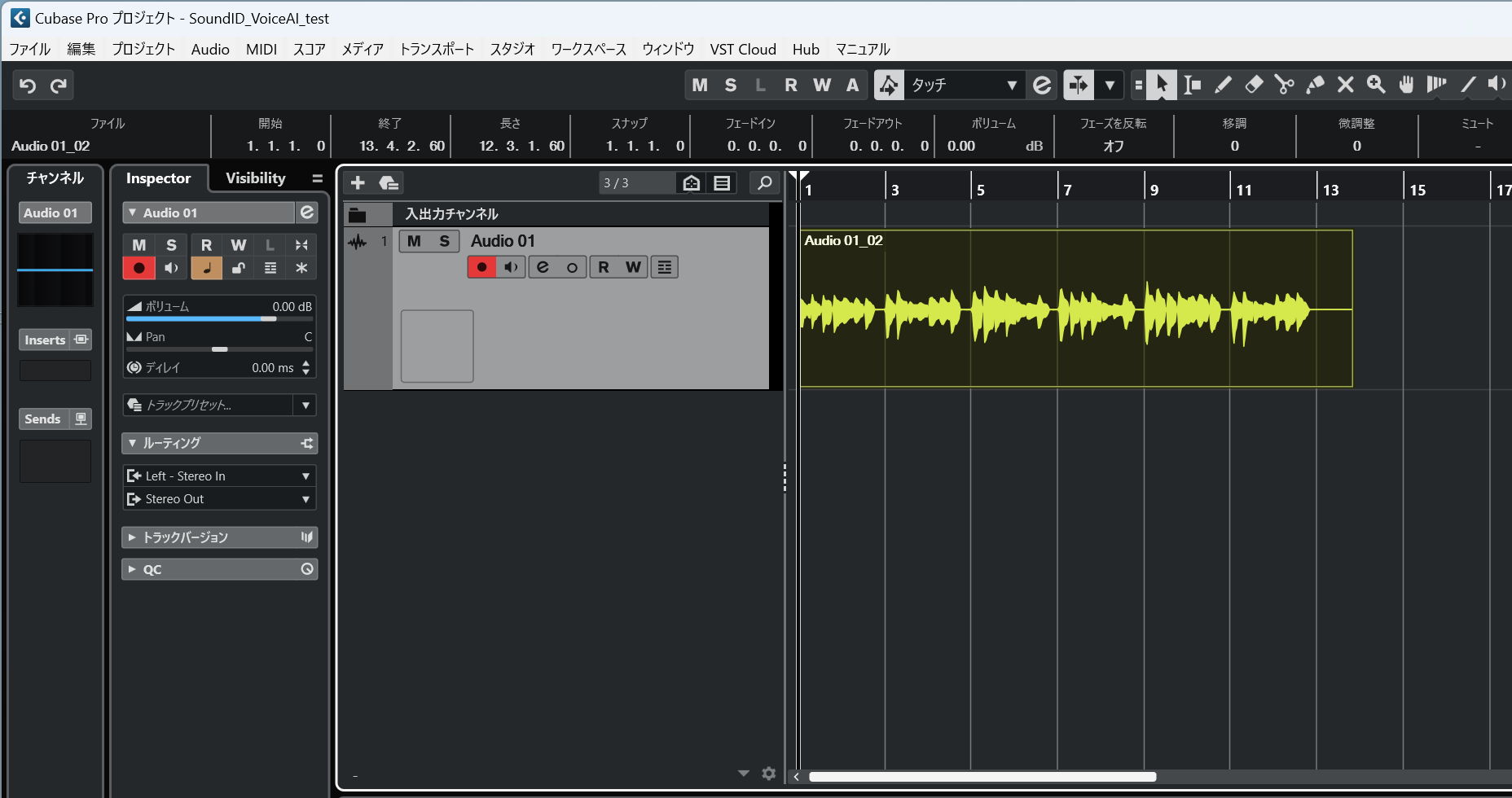
Task: Select the Erase tool
Action: pos(1254,85)
